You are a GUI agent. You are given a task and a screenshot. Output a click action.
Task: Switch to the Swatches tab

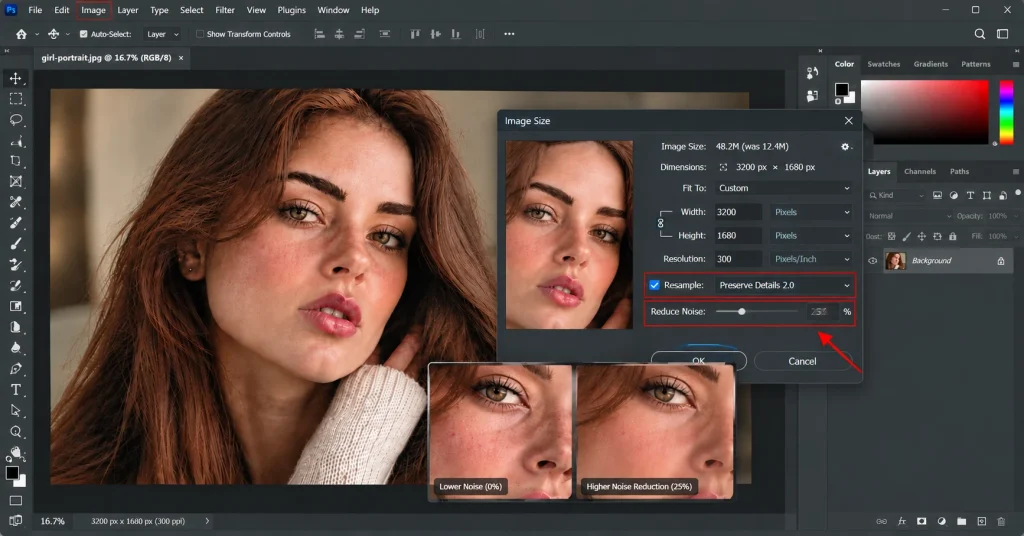click(x=884, y=64)
